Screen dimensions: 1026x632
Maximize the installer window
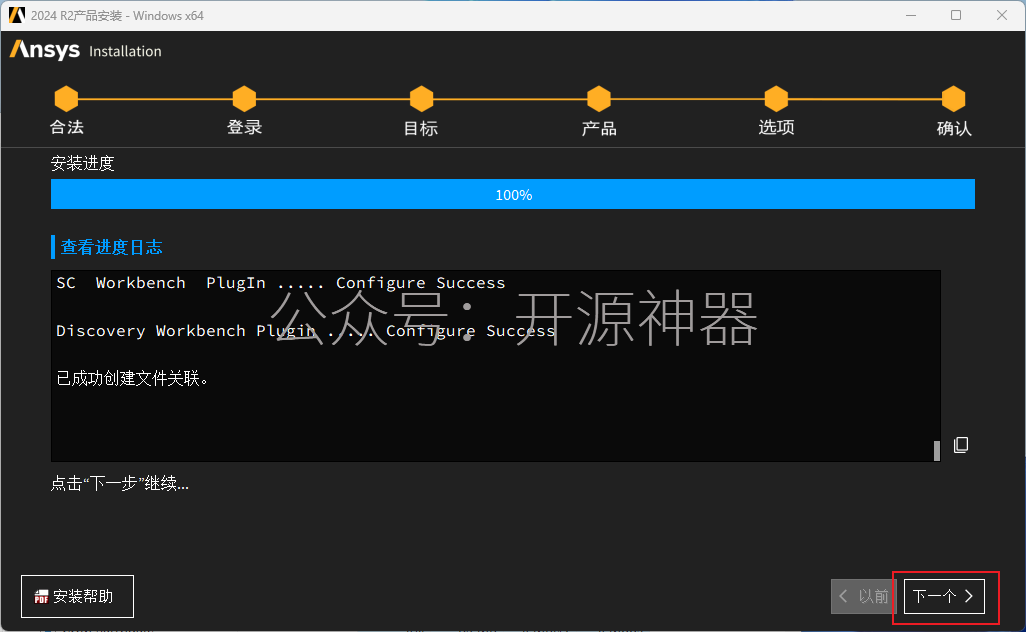[x=956, y=15]
